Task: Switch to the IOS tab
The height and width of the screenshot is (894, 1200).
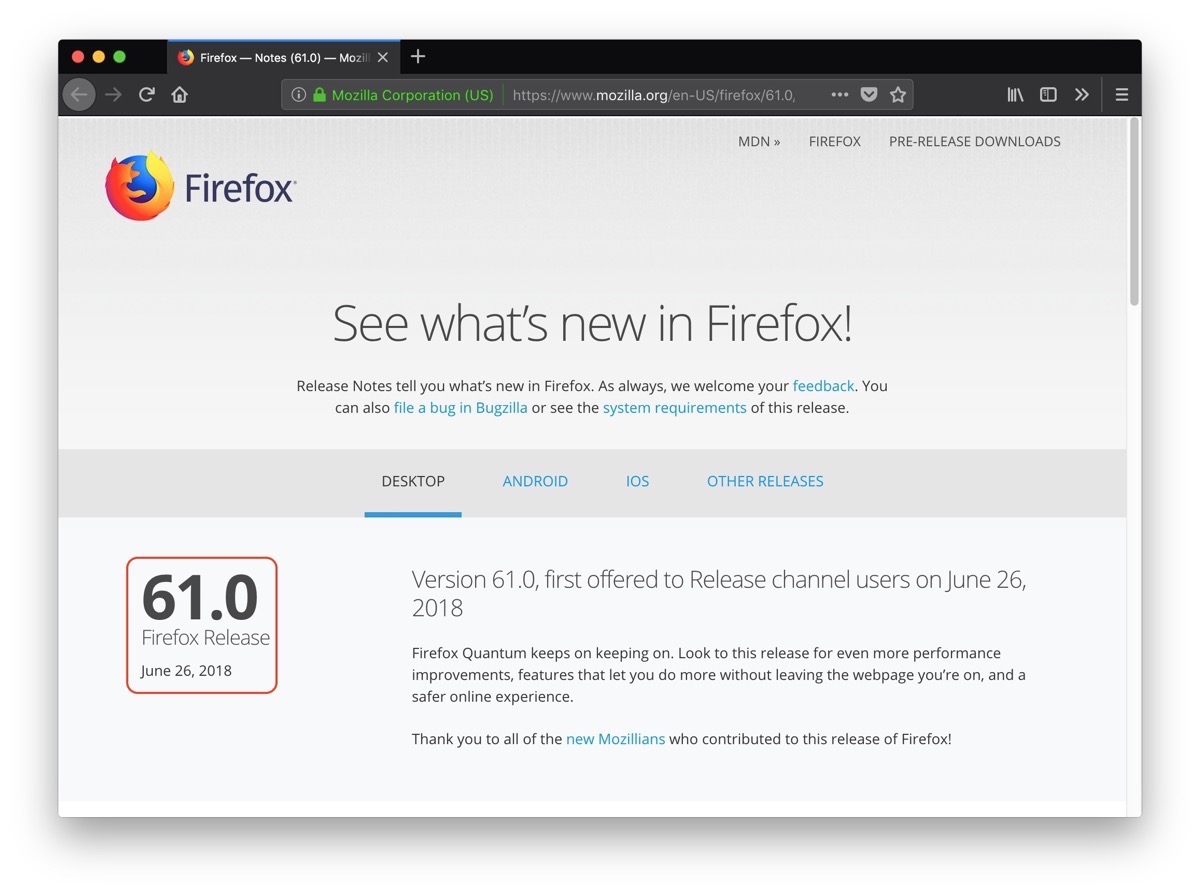Action: pos(638,481)
